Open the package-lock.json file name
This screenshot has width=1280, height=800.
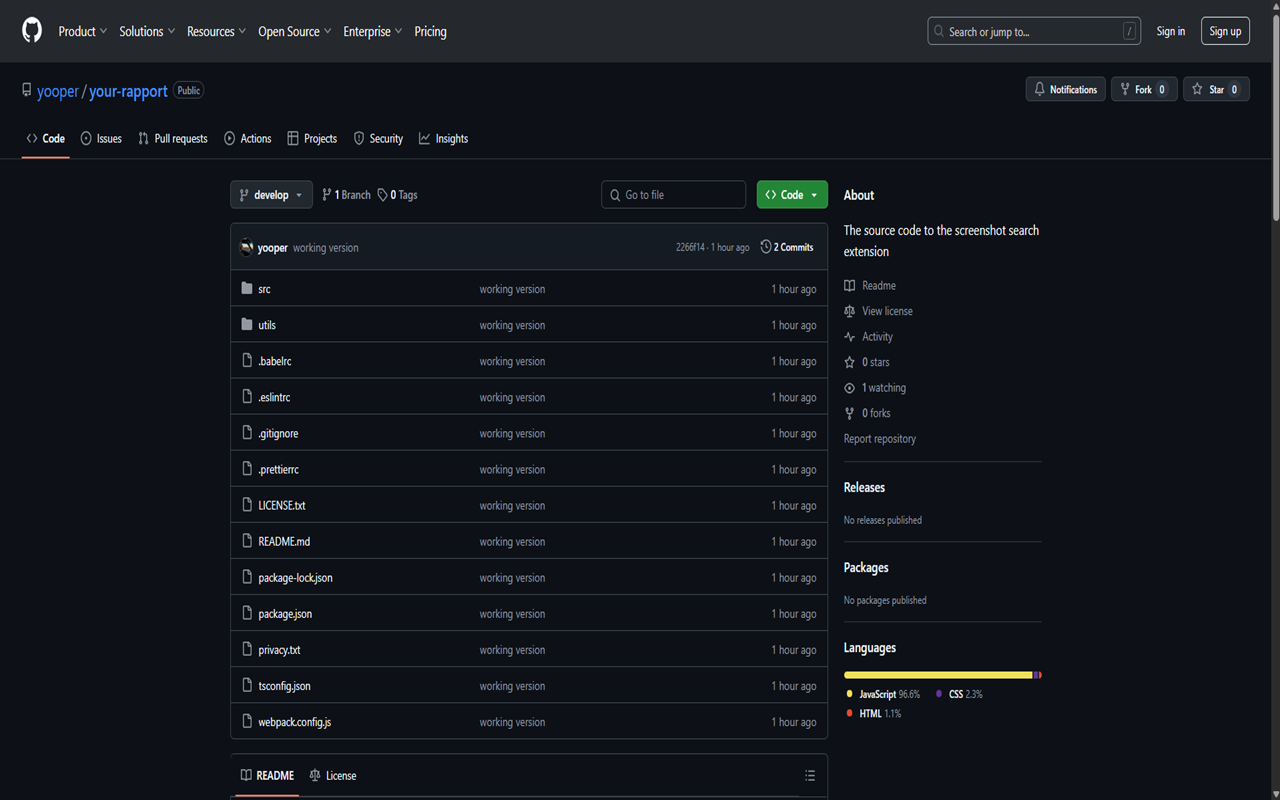(295, 578)
